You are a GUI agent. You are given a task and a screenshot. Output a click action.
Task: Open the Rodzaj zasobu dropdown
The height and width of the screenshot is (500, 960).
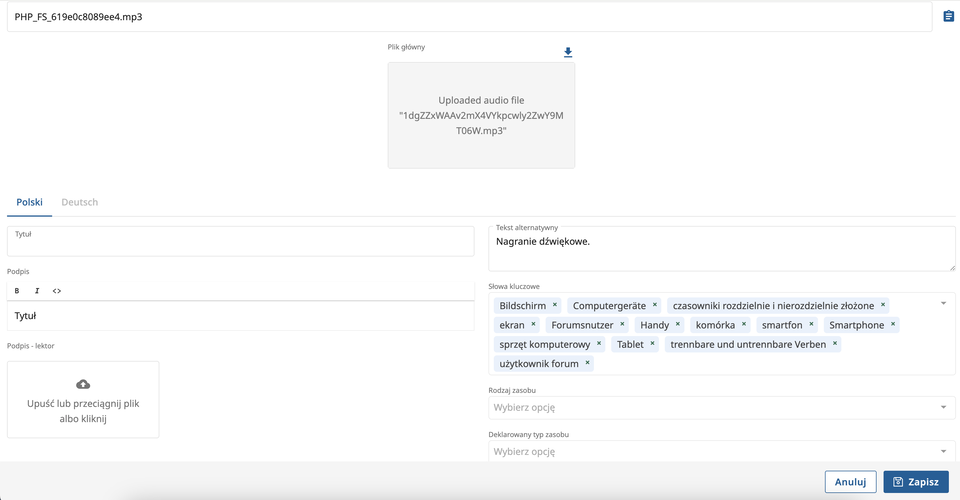(943, 408)
